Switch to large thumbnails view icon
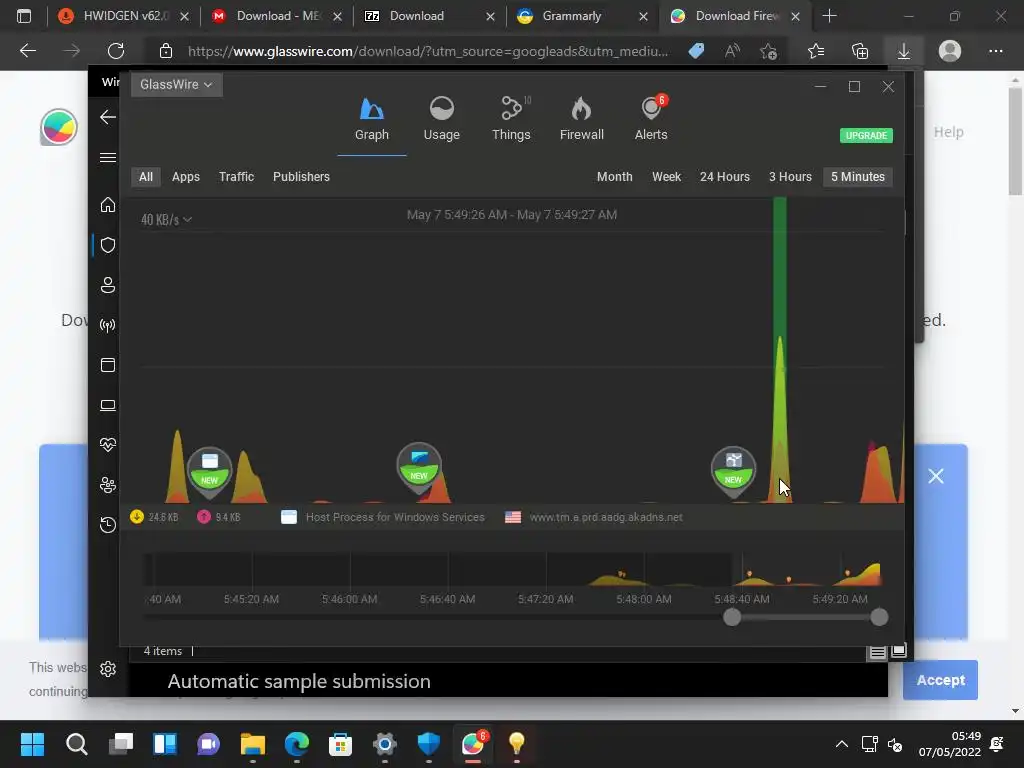 (x=899, y=651)
